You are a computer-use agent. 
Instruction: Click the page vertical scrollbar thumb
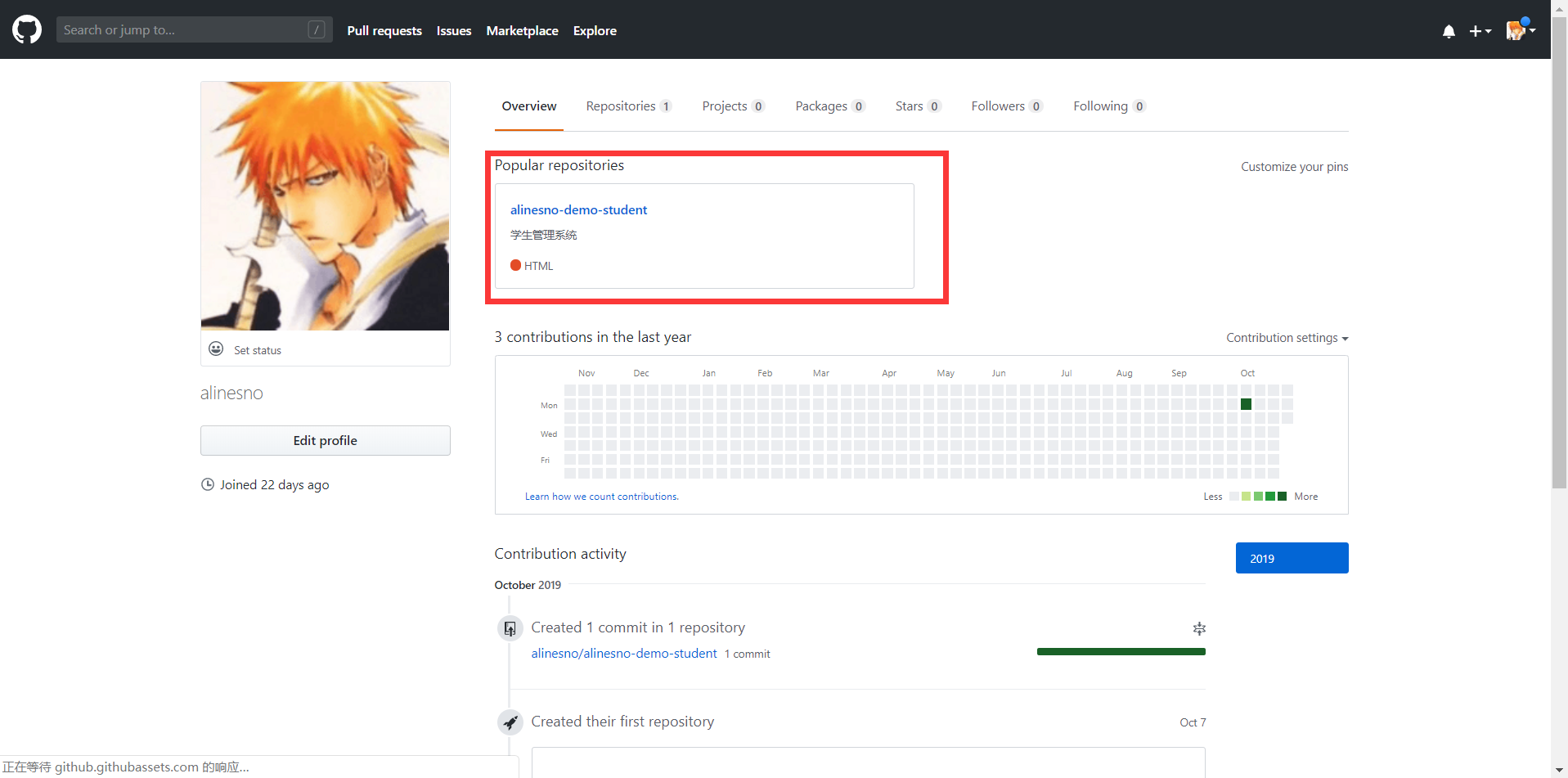tap(1559, 254)
